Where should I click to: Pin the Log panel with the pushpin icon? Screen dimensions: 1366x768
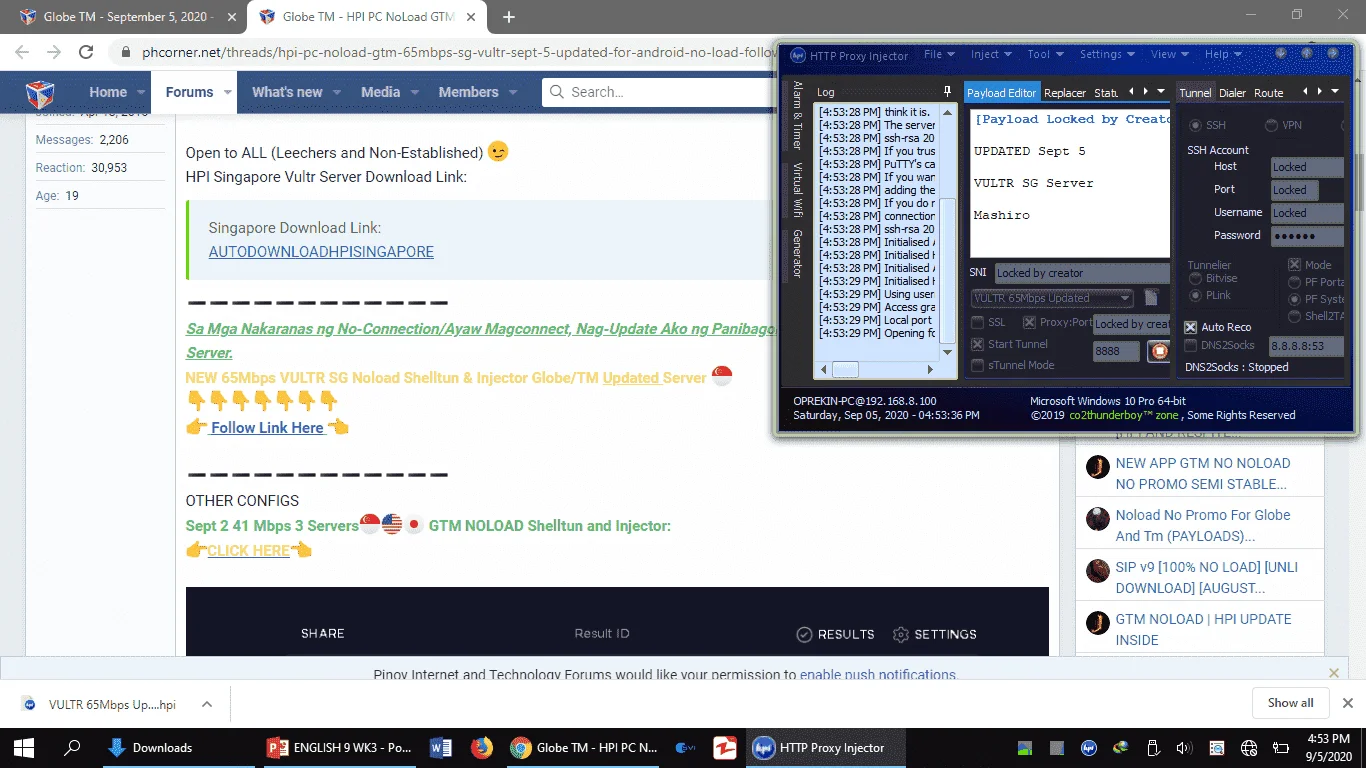(x=948, y=92)
